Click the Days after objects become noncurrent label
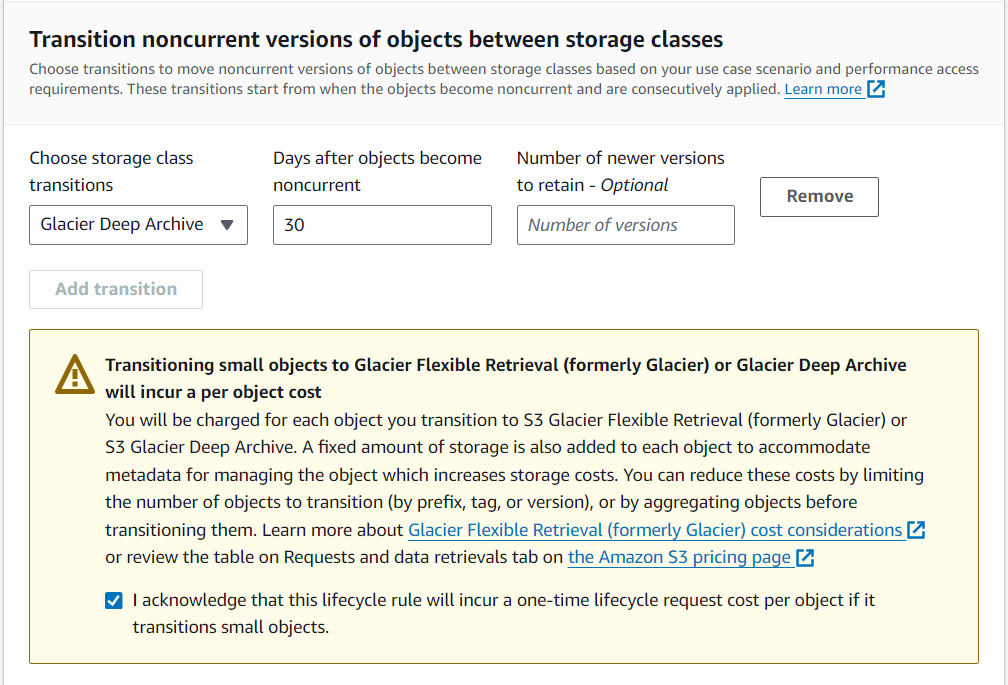The height and width of the screenshot is (685, 1008). point(377,172)
